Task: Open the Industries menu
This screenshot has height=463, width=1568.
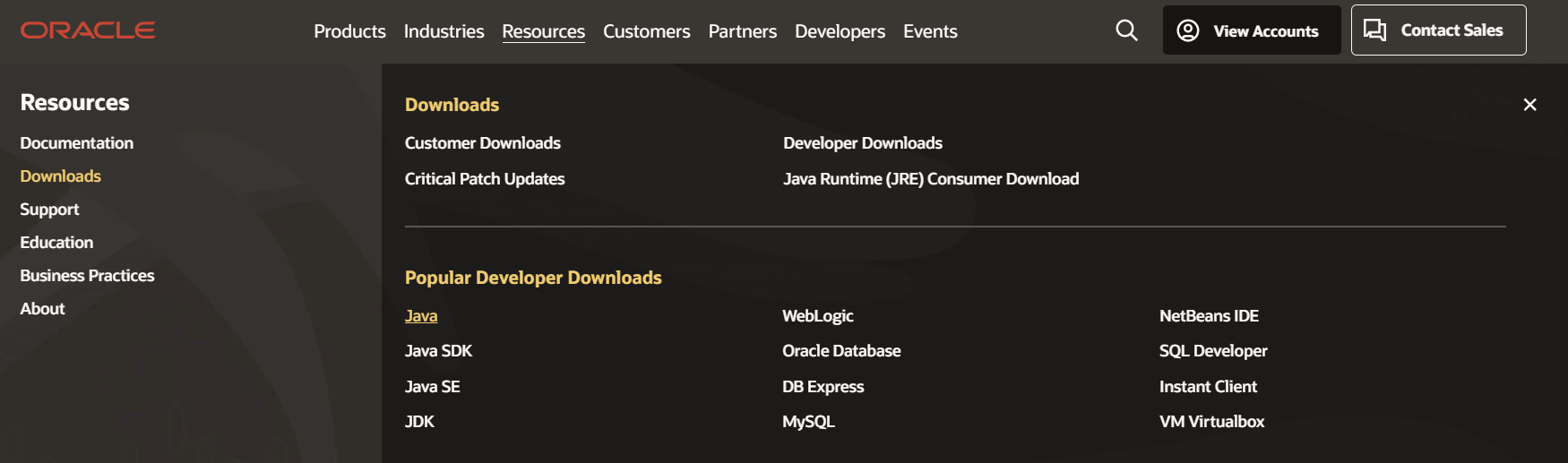Action: [x=444, y=31]
